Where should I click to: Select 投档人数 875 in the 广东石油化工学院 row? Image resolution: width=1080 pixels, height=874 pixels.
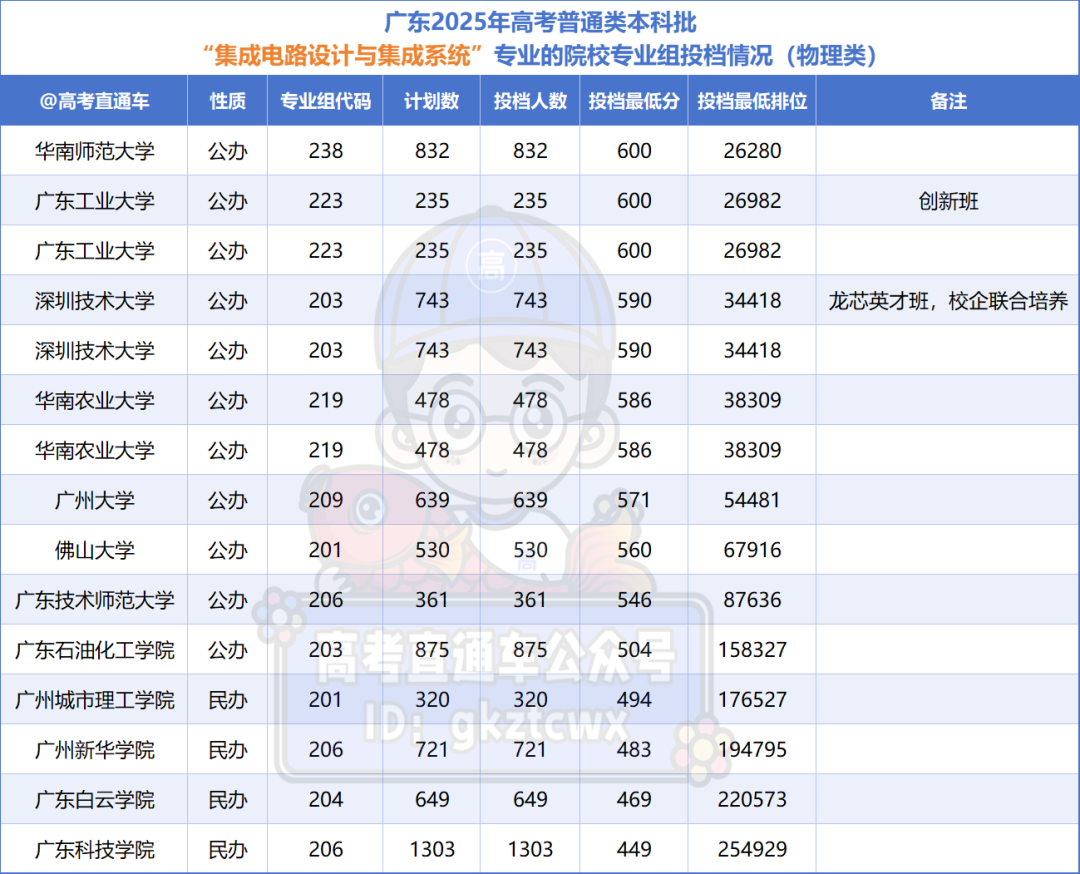[530, 649]
